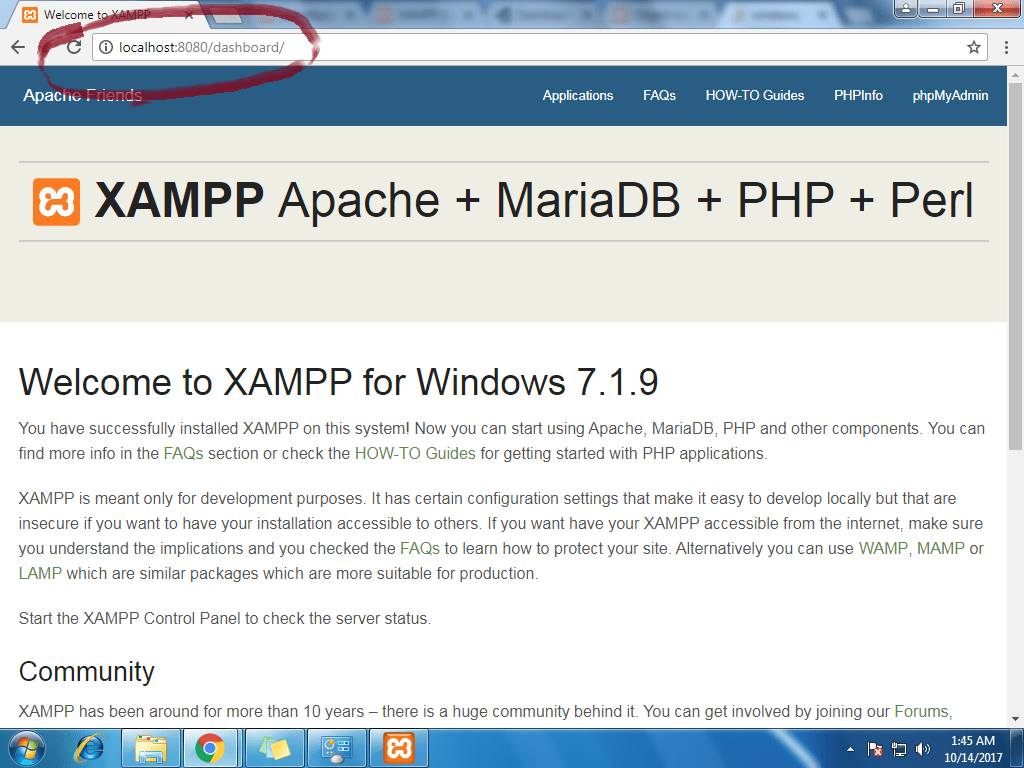Open a new tab next to the XAMPP tab
Viewport: 1024px width, 768px height.
coord(225,16)
